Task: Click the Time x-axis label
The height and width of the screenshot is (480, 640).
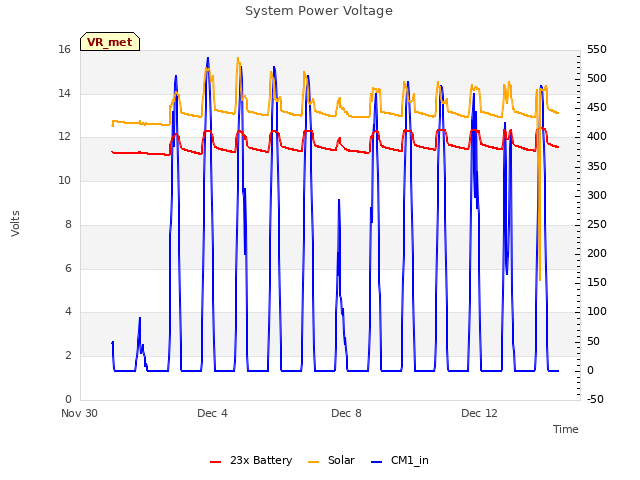Action: click(565, 429)
